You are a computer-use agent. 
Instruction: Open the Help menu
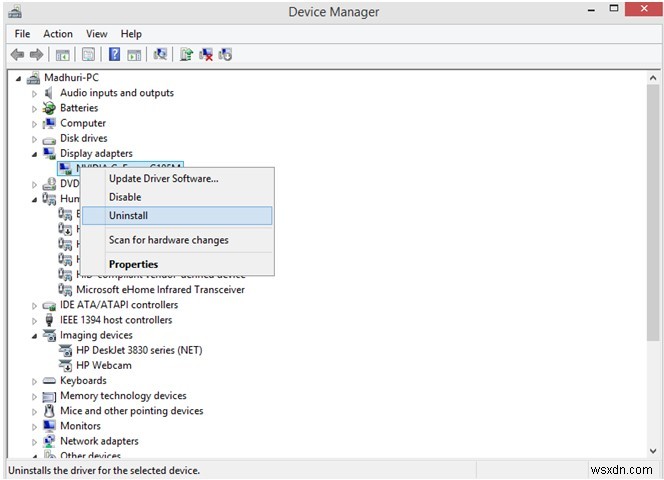click(131, 34)
